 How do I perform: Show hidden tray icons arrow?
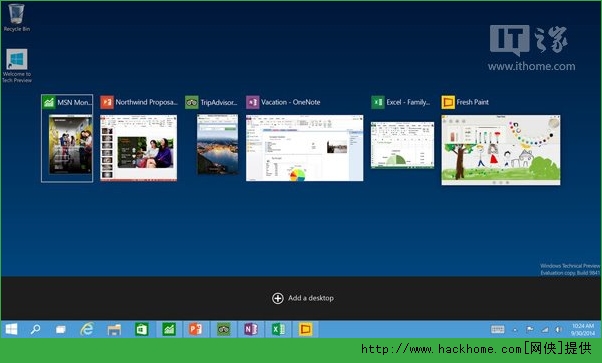(x=515, y=330)
